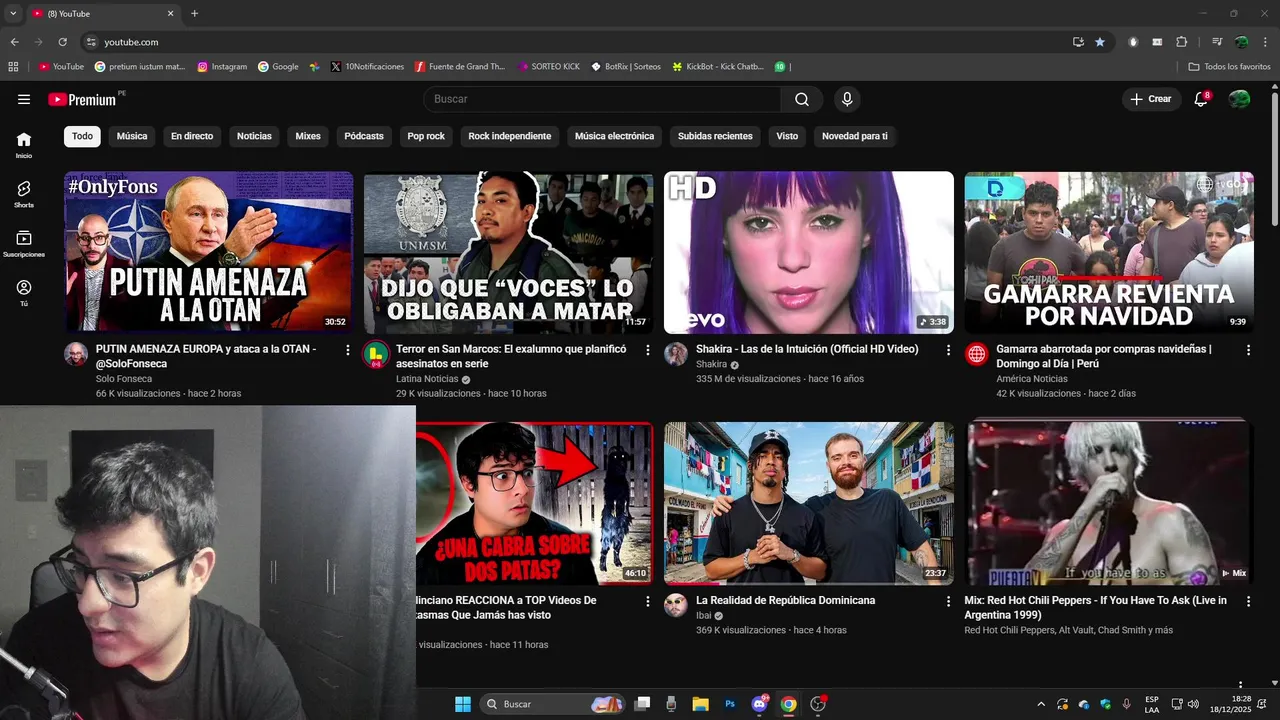The image size is (1280, 720).
Task: Open Discord from the taskbar
Action: [x=759, y=704]
